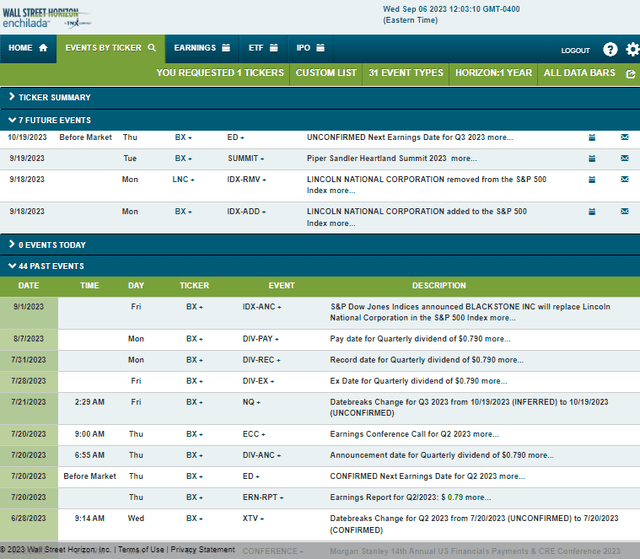Add the 10/19/2023 earnings event to the calendar
The height and width of the screenshot is (559, 640).
[x=592, y=138]
